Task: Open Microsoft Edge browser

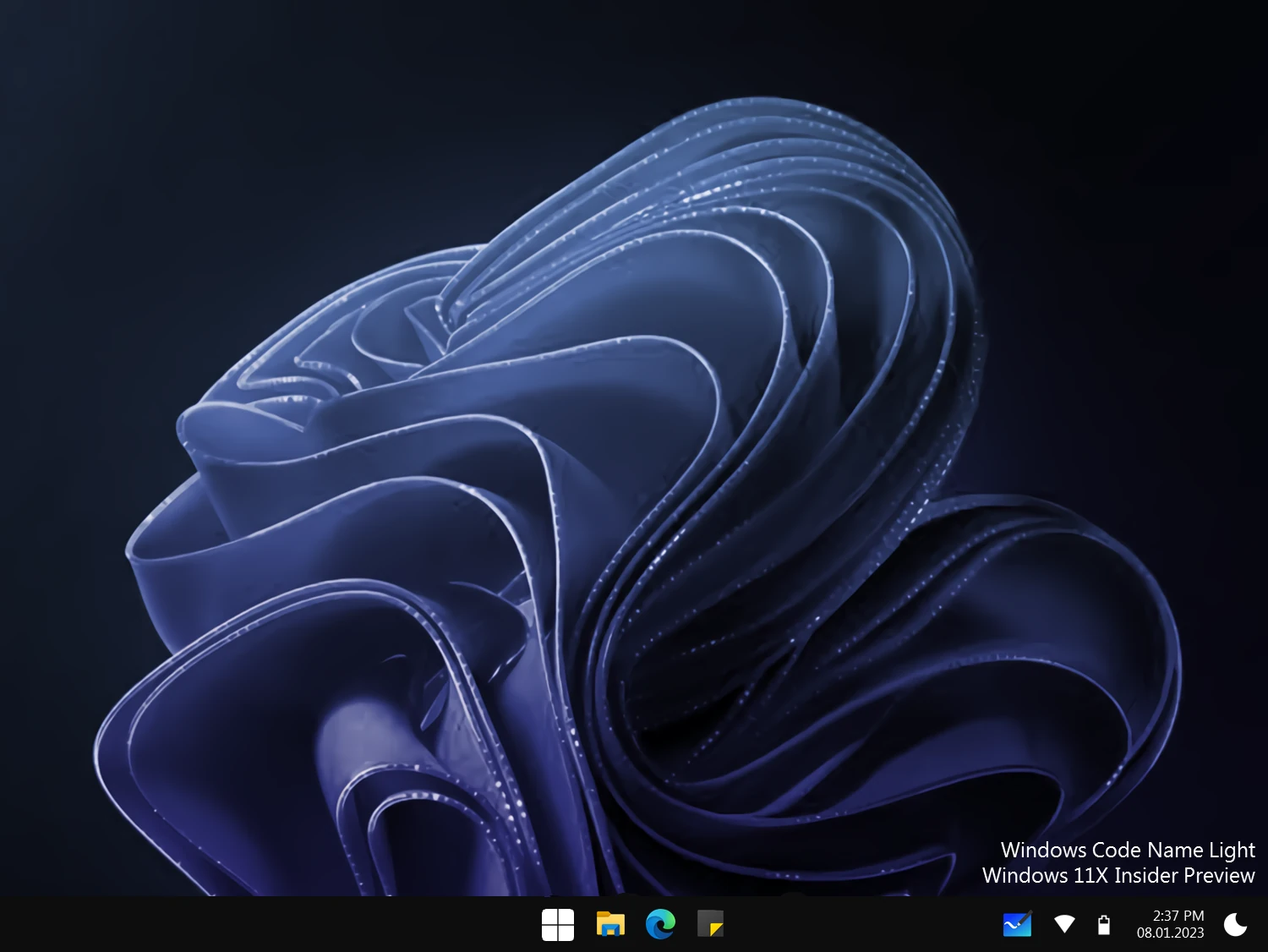Action: pos(661,925)
